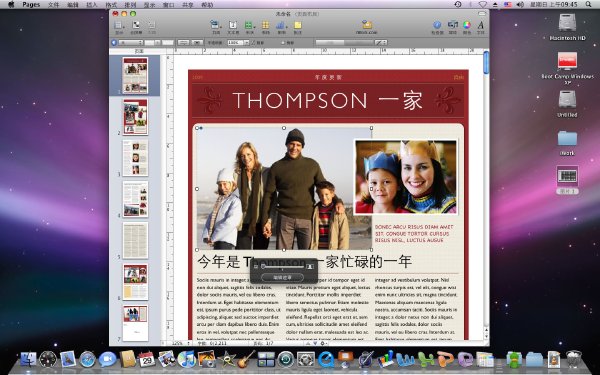Click small image icon in mask popup

coord(256,267)
